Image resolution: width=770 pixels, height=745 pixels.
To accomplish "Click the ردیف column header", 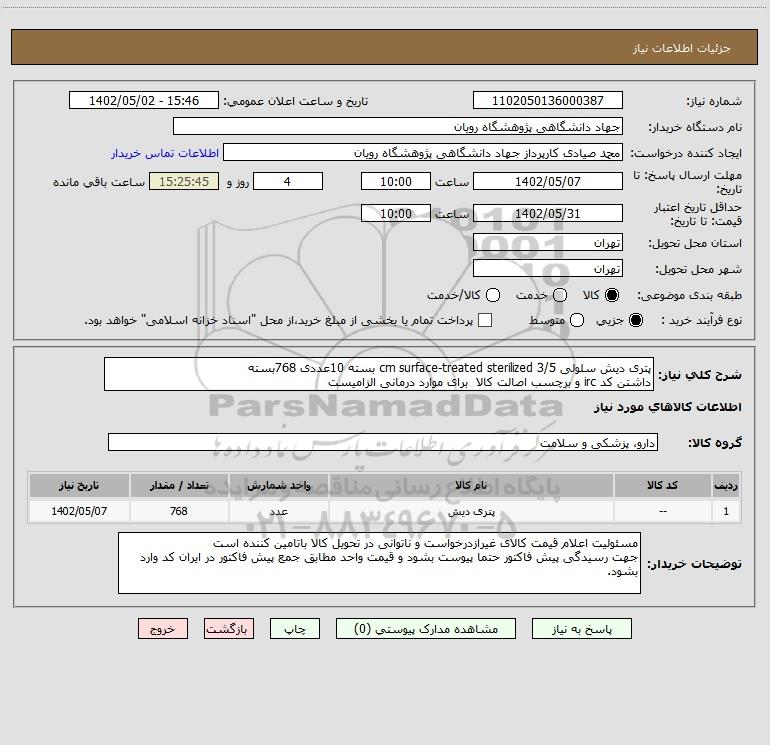I will [x=726, y=485].
